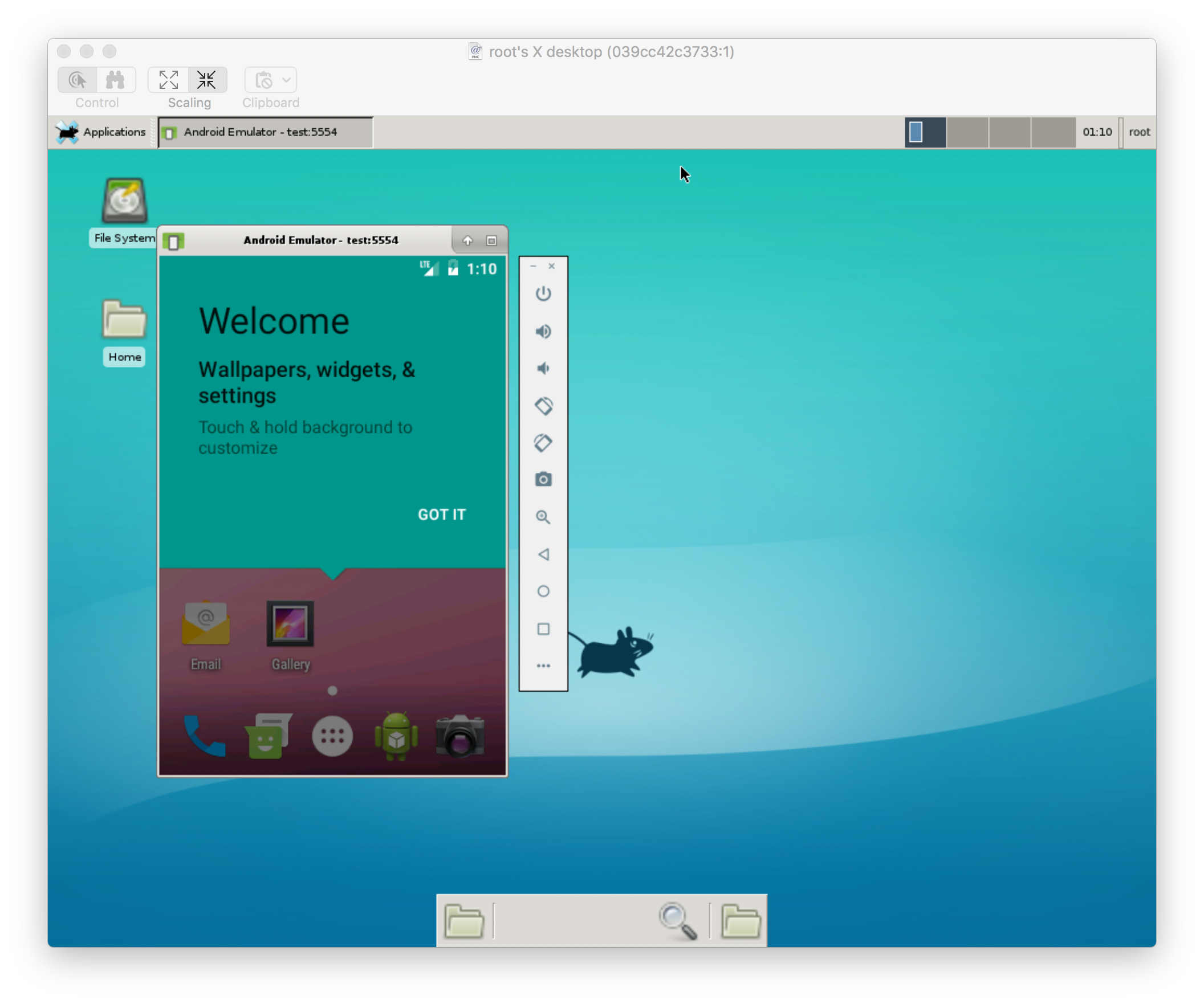
Task: Open the File System desktop icon
Action: click(x=124, y=201)
